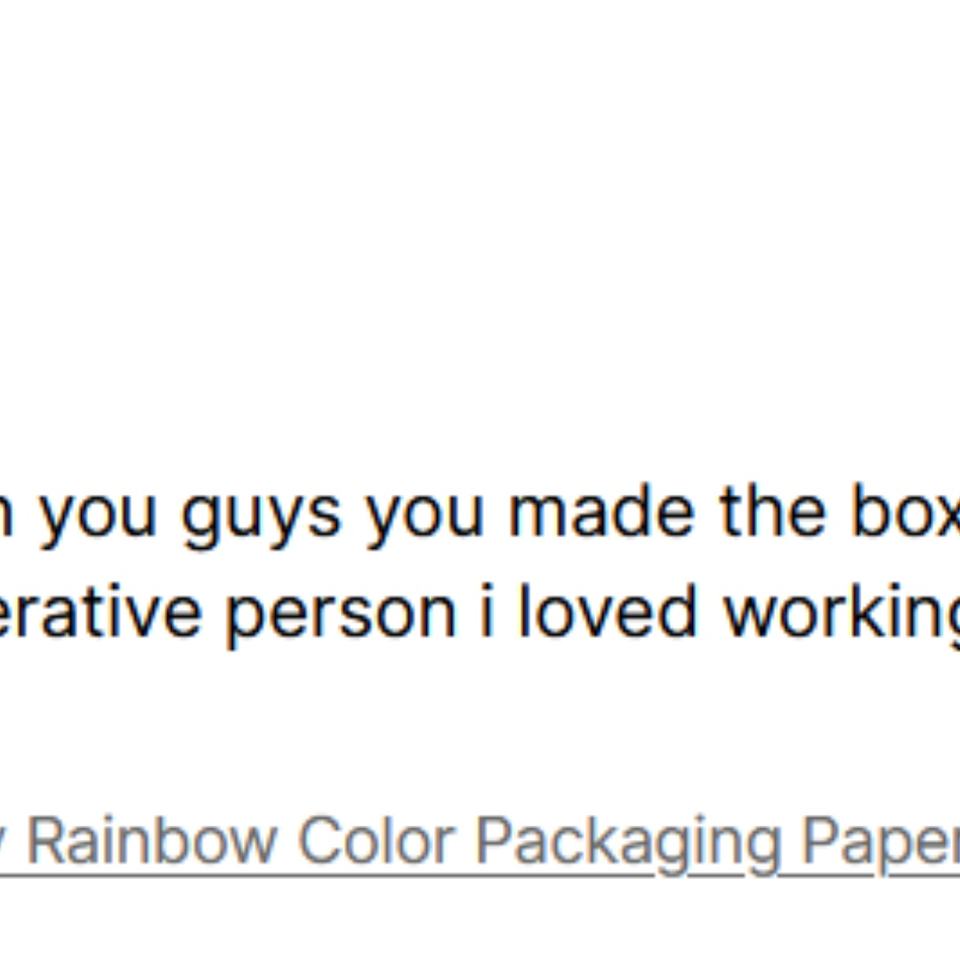Click the blank area above the review text
Viewport: 960px width, 960px height.
480,250
